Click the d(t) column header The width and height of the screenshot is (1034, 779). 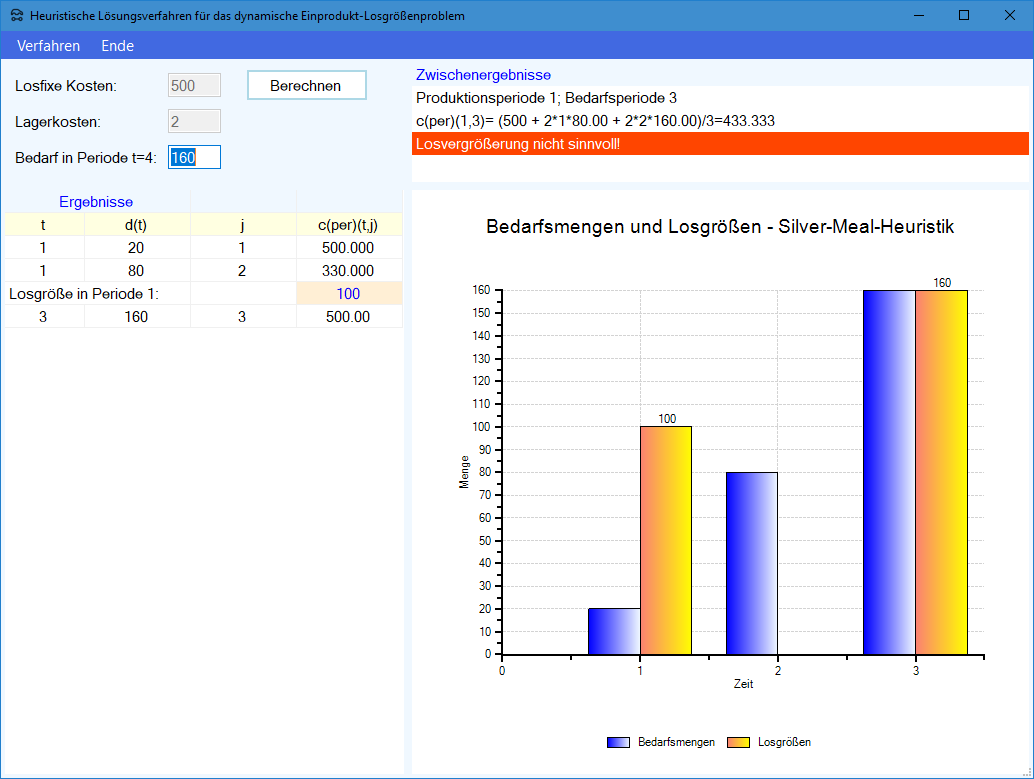(x=136, y=225)
